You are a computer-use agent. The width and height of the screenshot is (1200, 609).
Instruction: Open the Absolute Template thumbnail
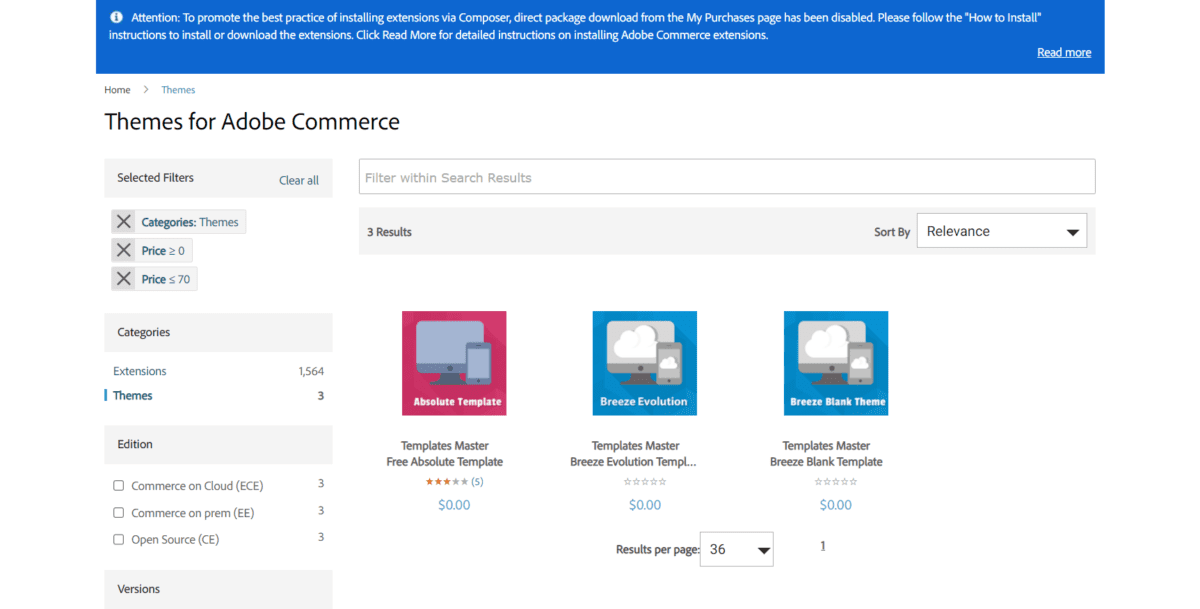[x=454, y=363]
